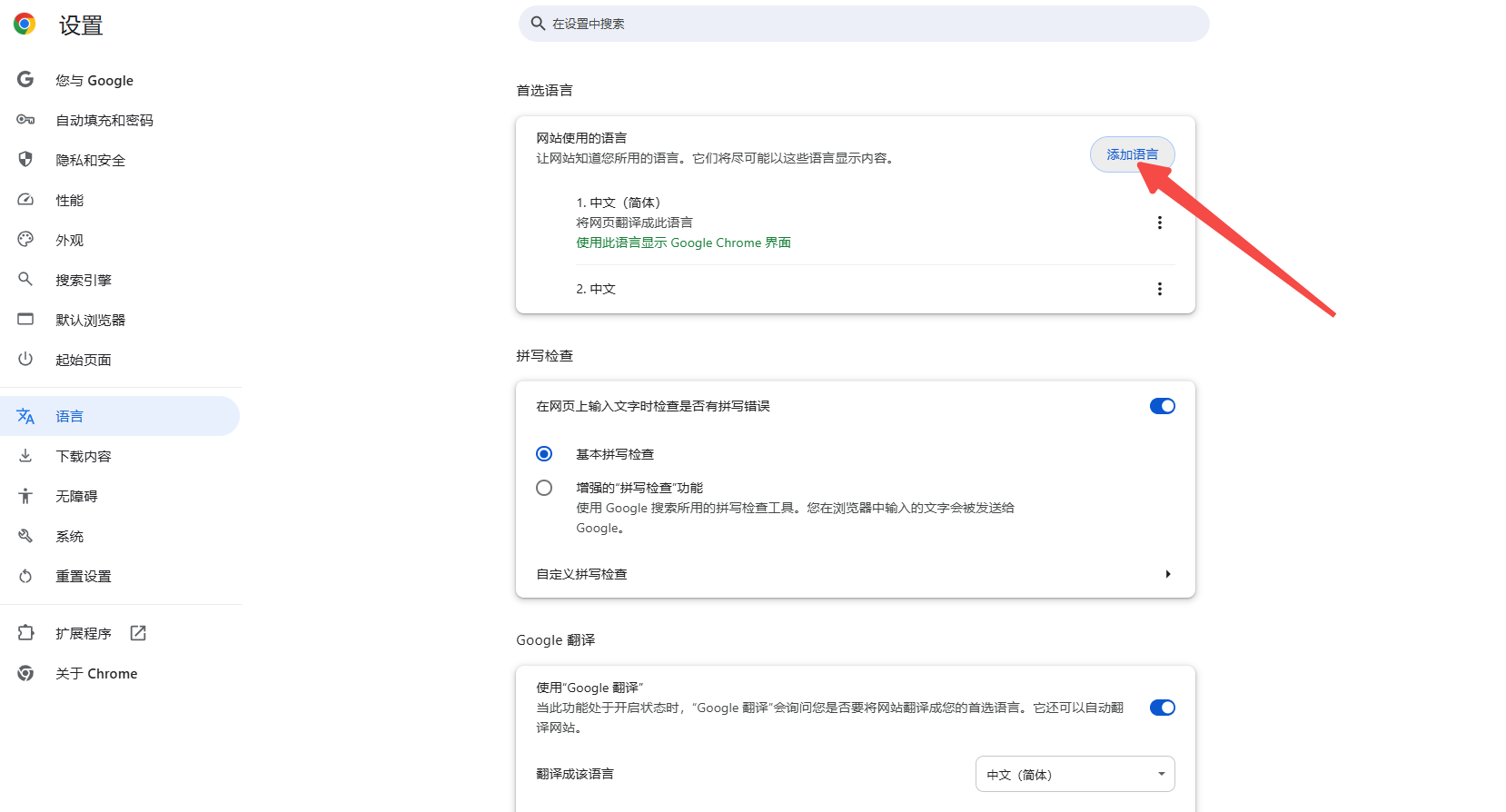Go to 下载内容 section

(83, 456)
